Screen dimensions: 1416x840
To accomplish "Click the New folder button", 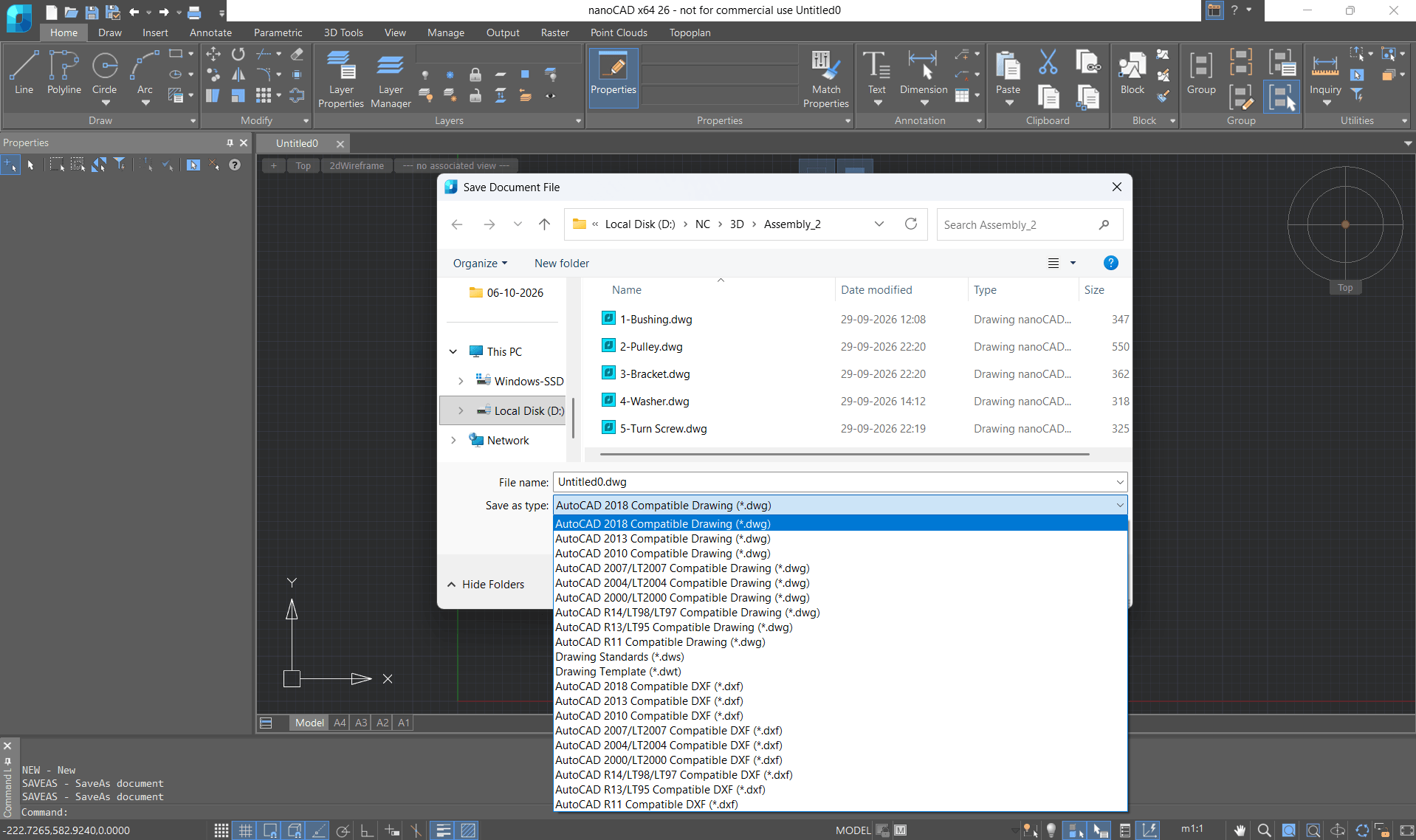I will coord(562,264).
